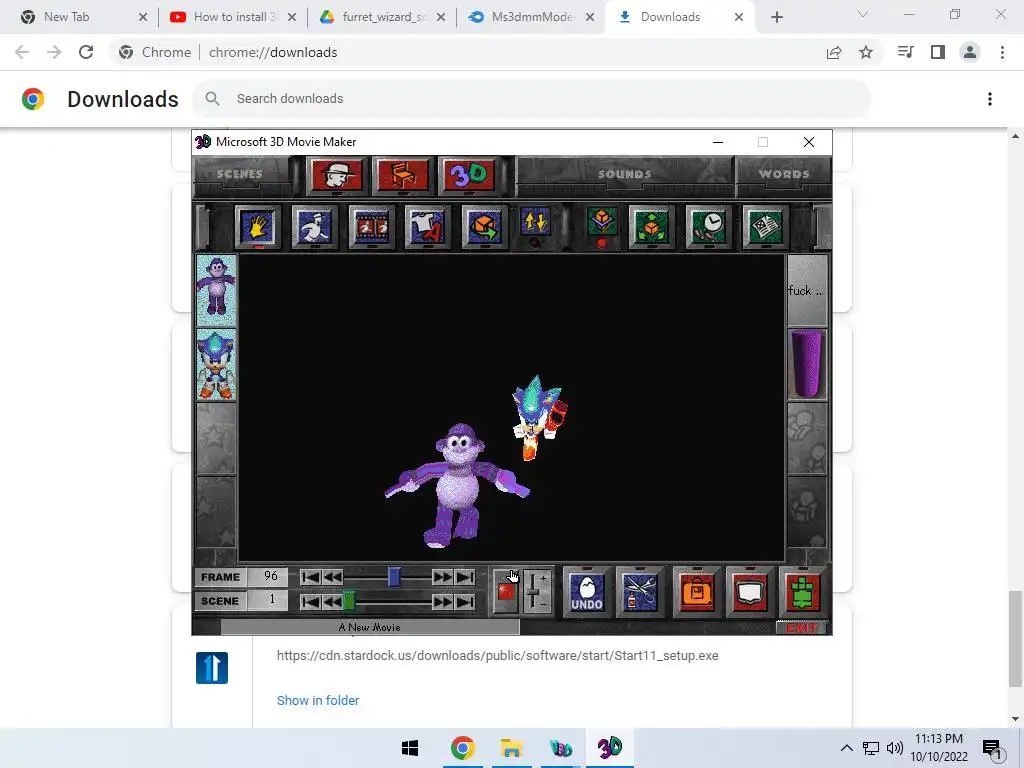Switch to the Ms3dmmModel tab
Viewport: 1024px width, 768px height.
(531, 17)
